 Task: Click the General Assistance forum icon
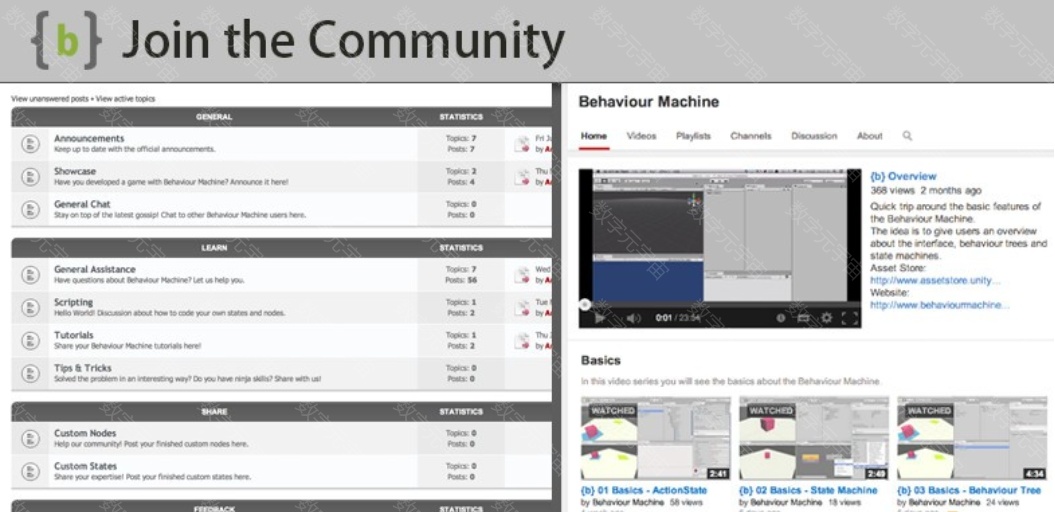click(x=29, y=275)
